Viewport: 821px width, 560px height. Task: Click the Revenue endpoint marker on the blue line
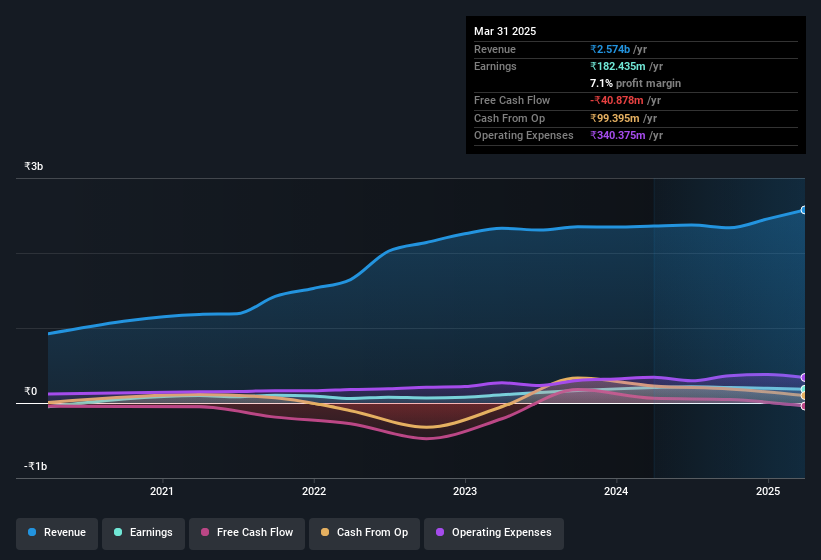(804, 210)
